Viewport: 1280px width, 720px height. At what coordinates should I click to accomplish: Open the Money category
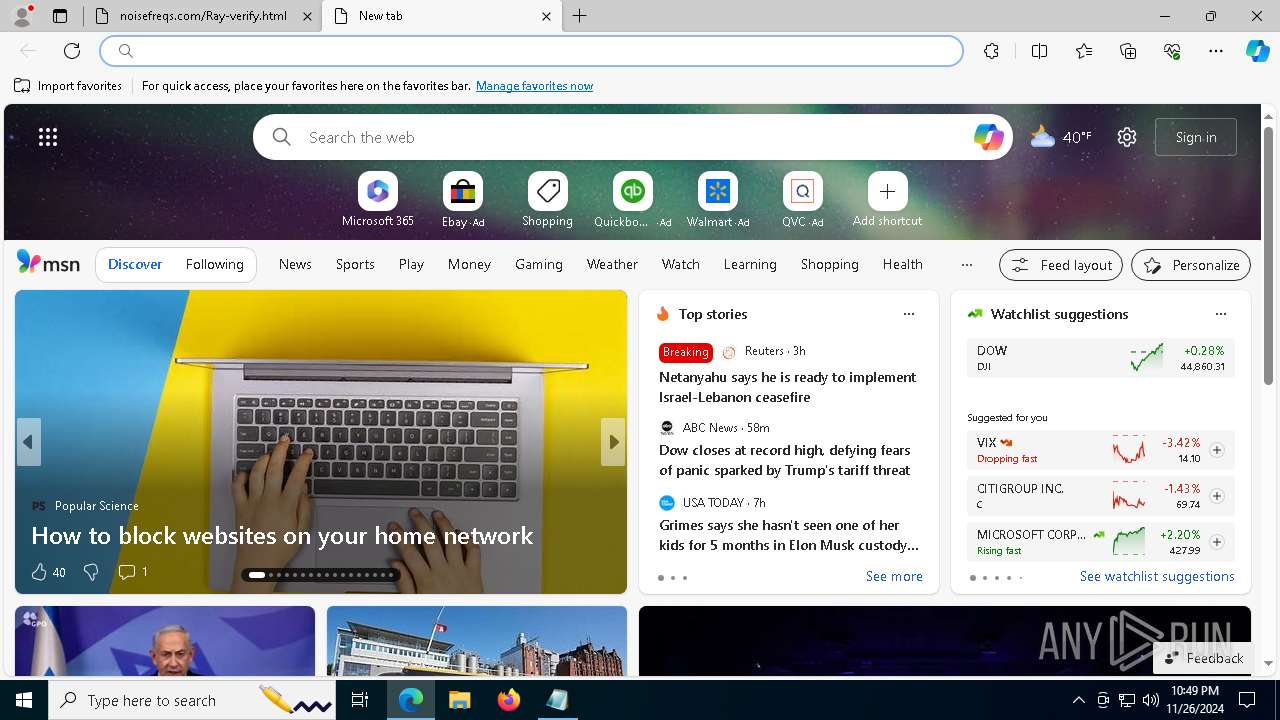coord(469,264)
